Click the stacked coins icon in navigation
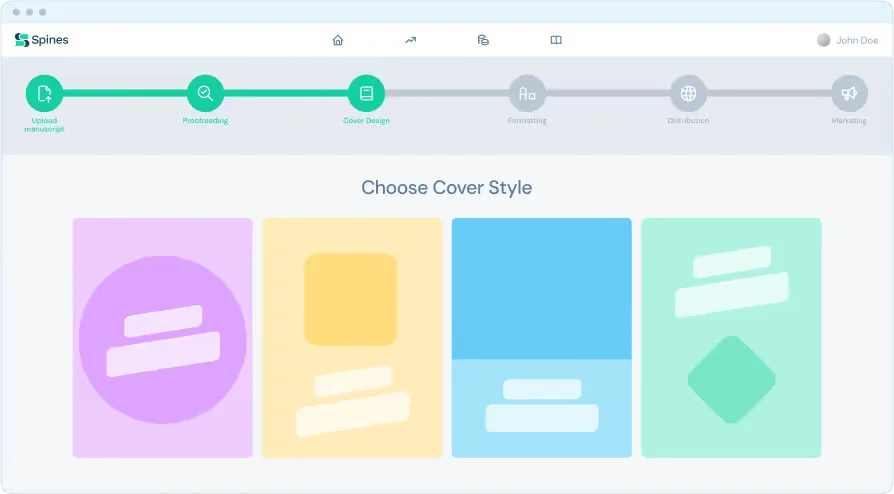 pos(483,40)
